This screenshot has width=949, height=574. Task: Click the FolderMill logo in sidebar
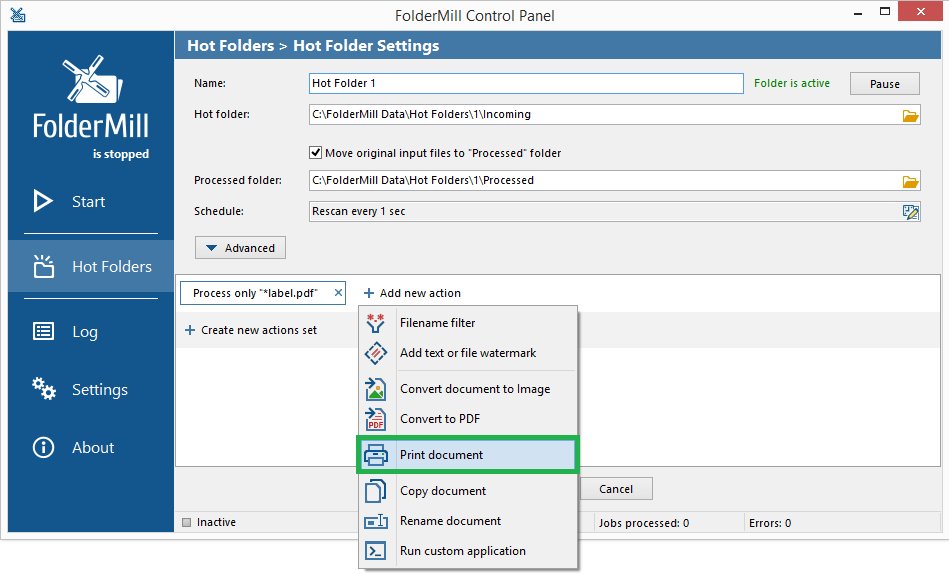[91, 97]
